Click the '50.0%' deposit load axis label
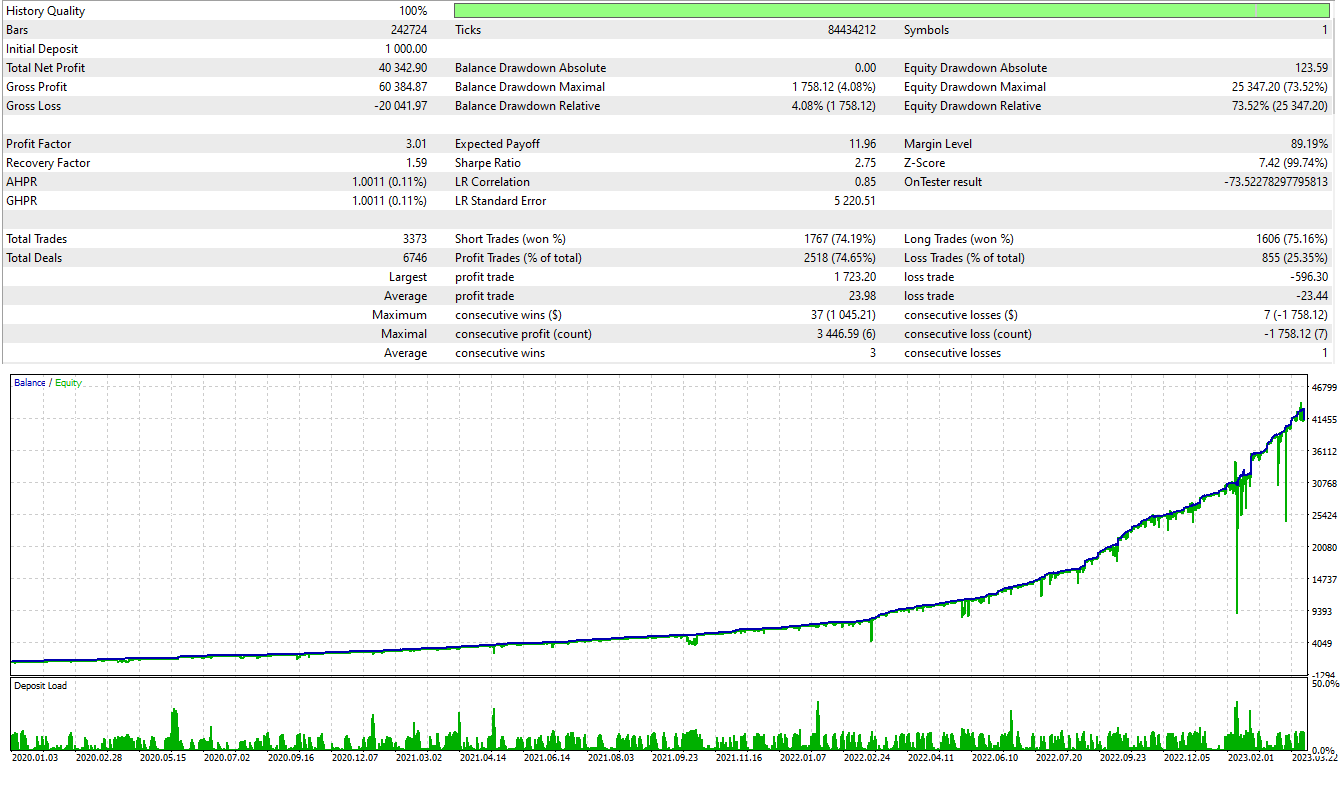Viewport: 1344px width, 800px height. tap(1325, 684)
